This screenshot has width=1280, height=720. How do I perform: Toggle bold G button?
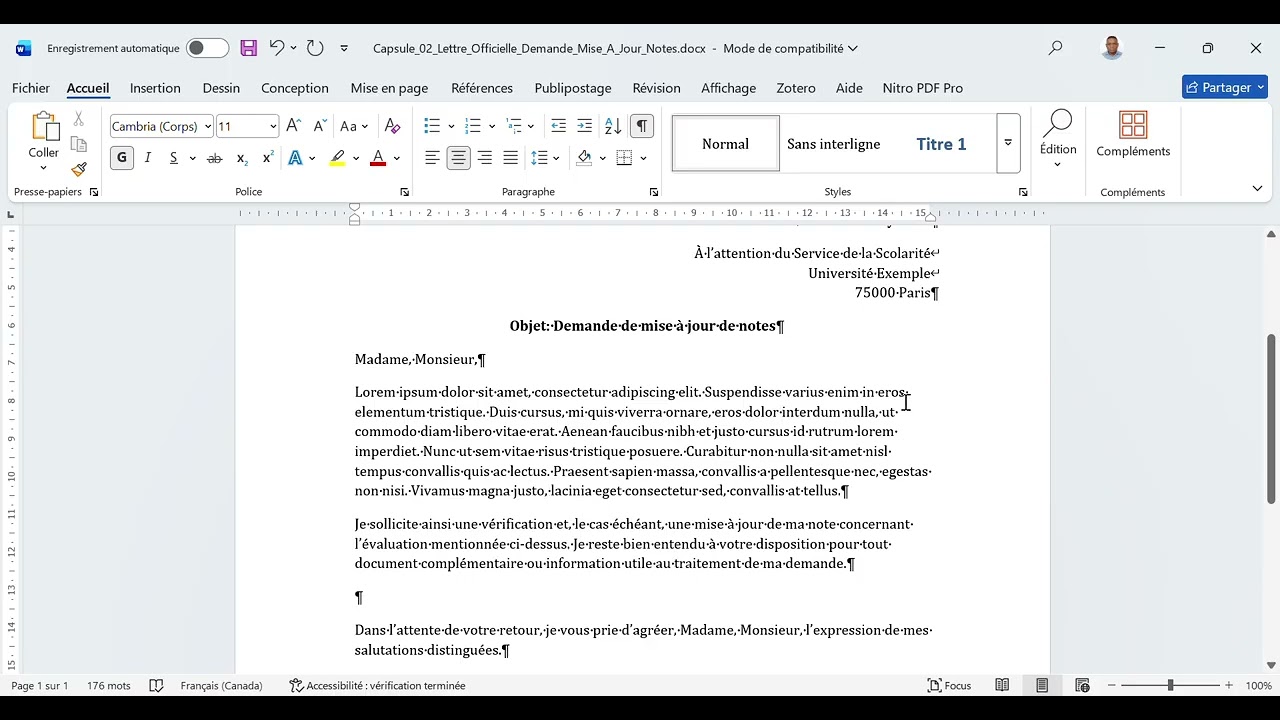pos(122,158)
